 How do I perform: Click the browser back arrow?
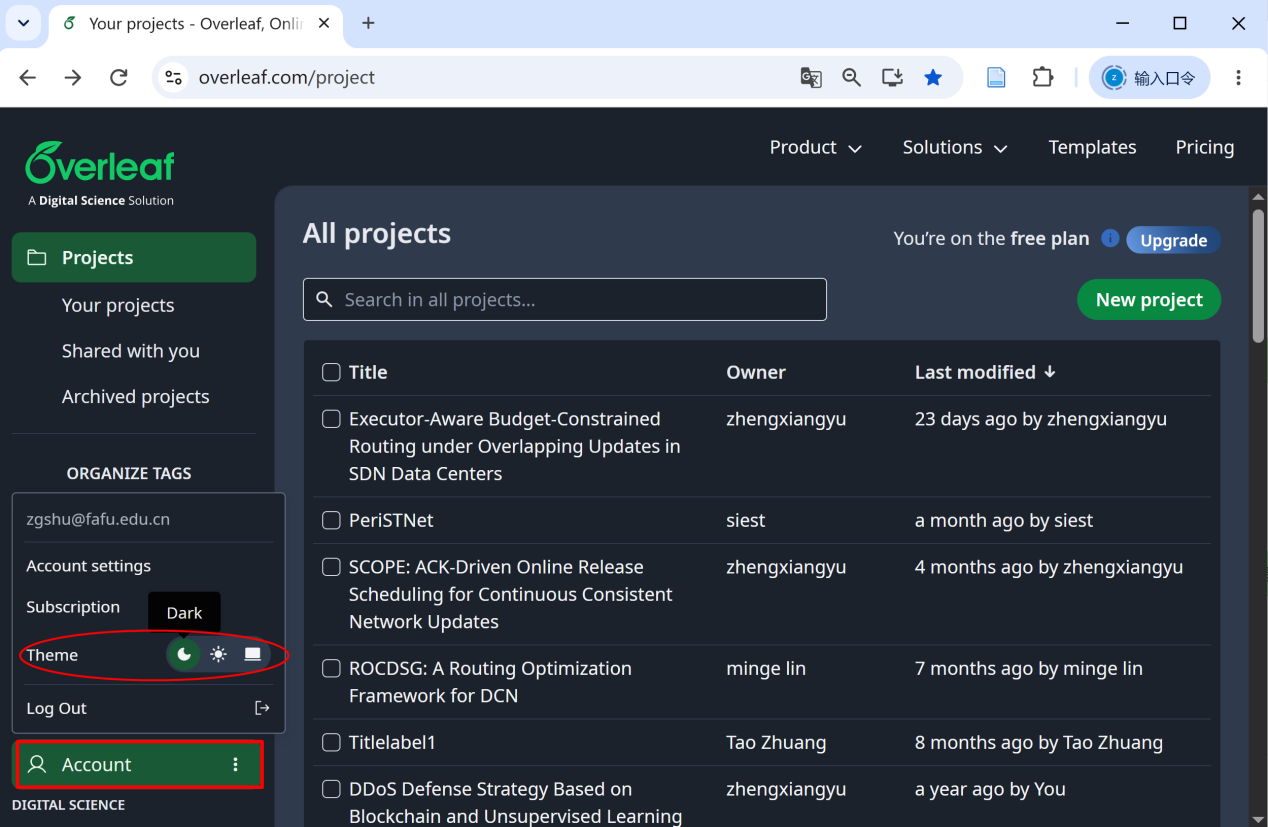(27, 77)
